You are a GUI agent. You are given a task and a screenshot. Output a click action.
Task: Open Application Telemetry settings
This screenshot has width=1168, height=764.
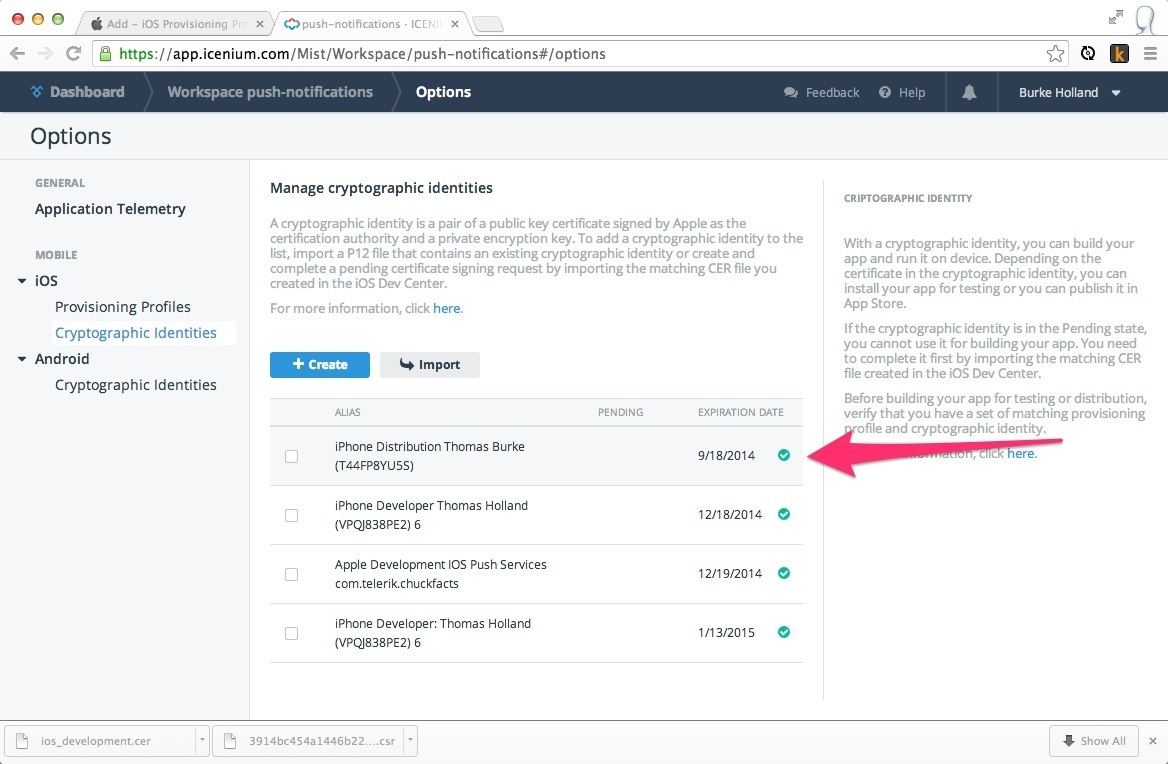pos(110,209)
